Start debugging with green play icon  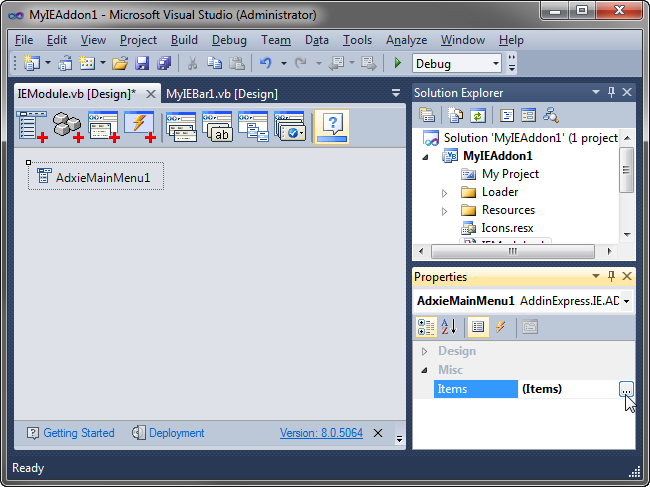click(398, 63)
